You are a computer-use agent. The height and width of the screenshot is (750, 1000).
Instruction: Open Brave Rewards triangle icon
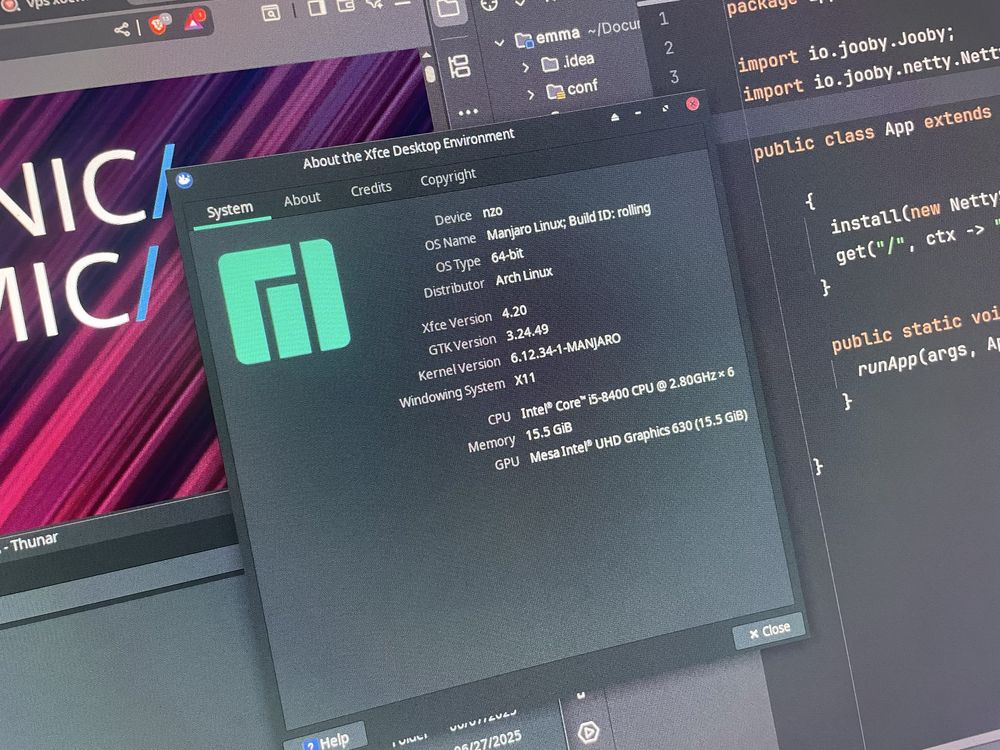pos(195,20)
